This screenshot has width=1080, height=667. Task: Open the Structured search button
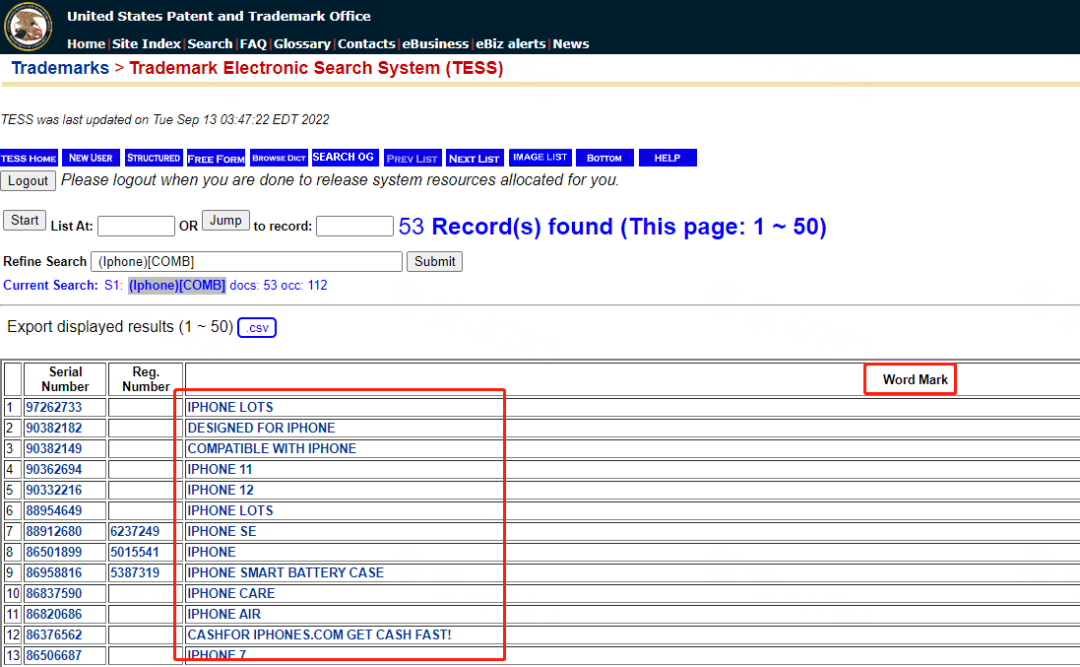tap(153, 158)
